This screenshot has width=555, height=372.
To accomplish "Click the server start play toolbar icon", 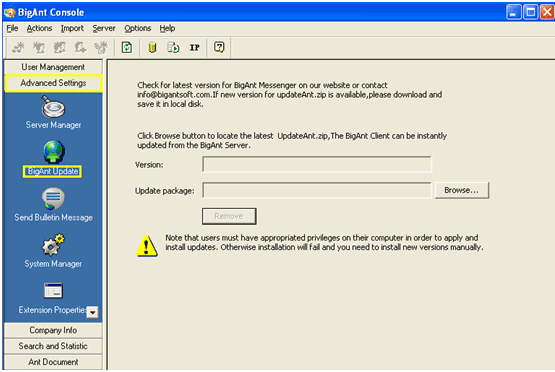I will coord(173,47).
